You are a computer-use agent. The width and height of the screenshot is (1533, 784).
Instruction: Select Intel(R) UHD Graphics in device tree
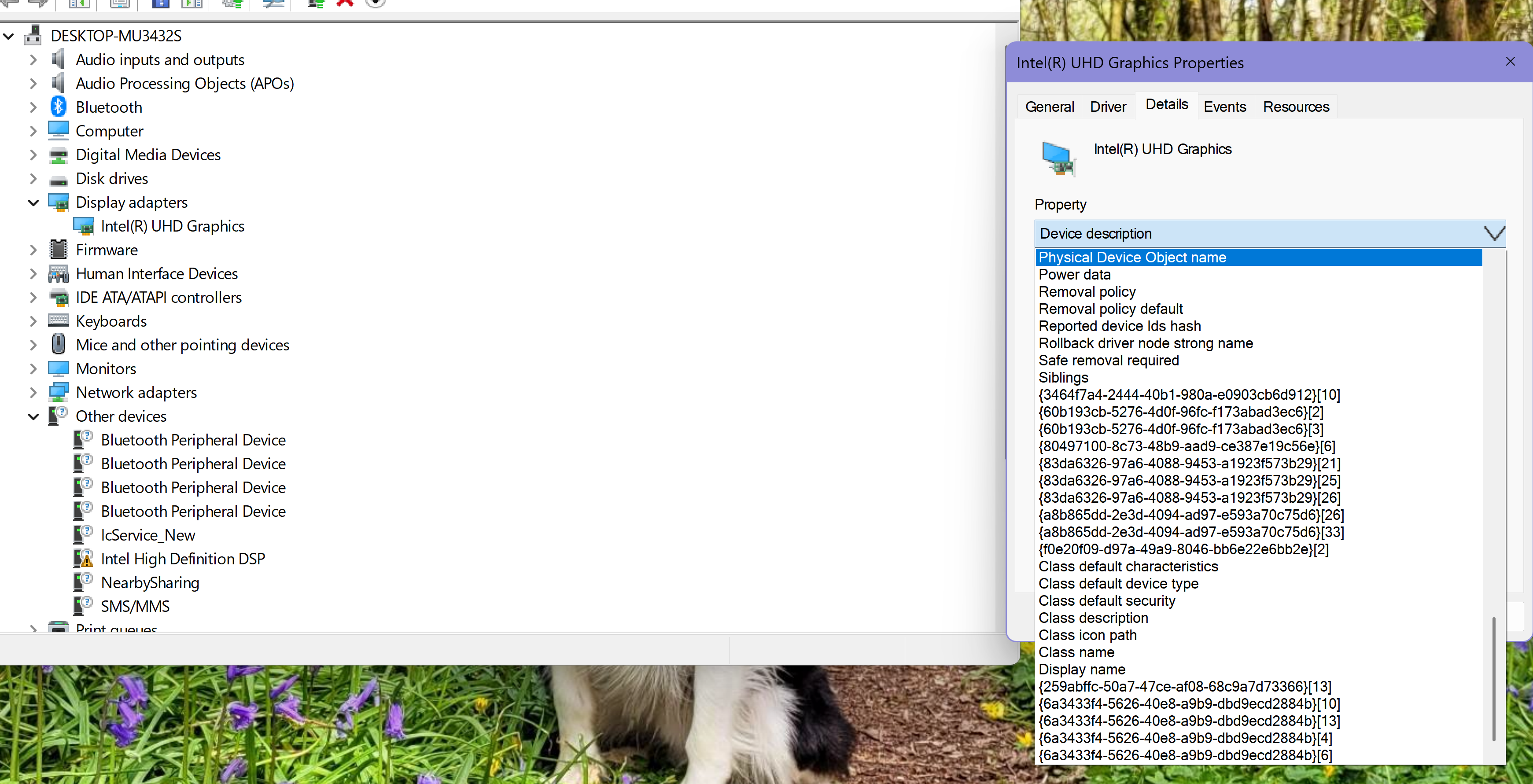[173, 226]
